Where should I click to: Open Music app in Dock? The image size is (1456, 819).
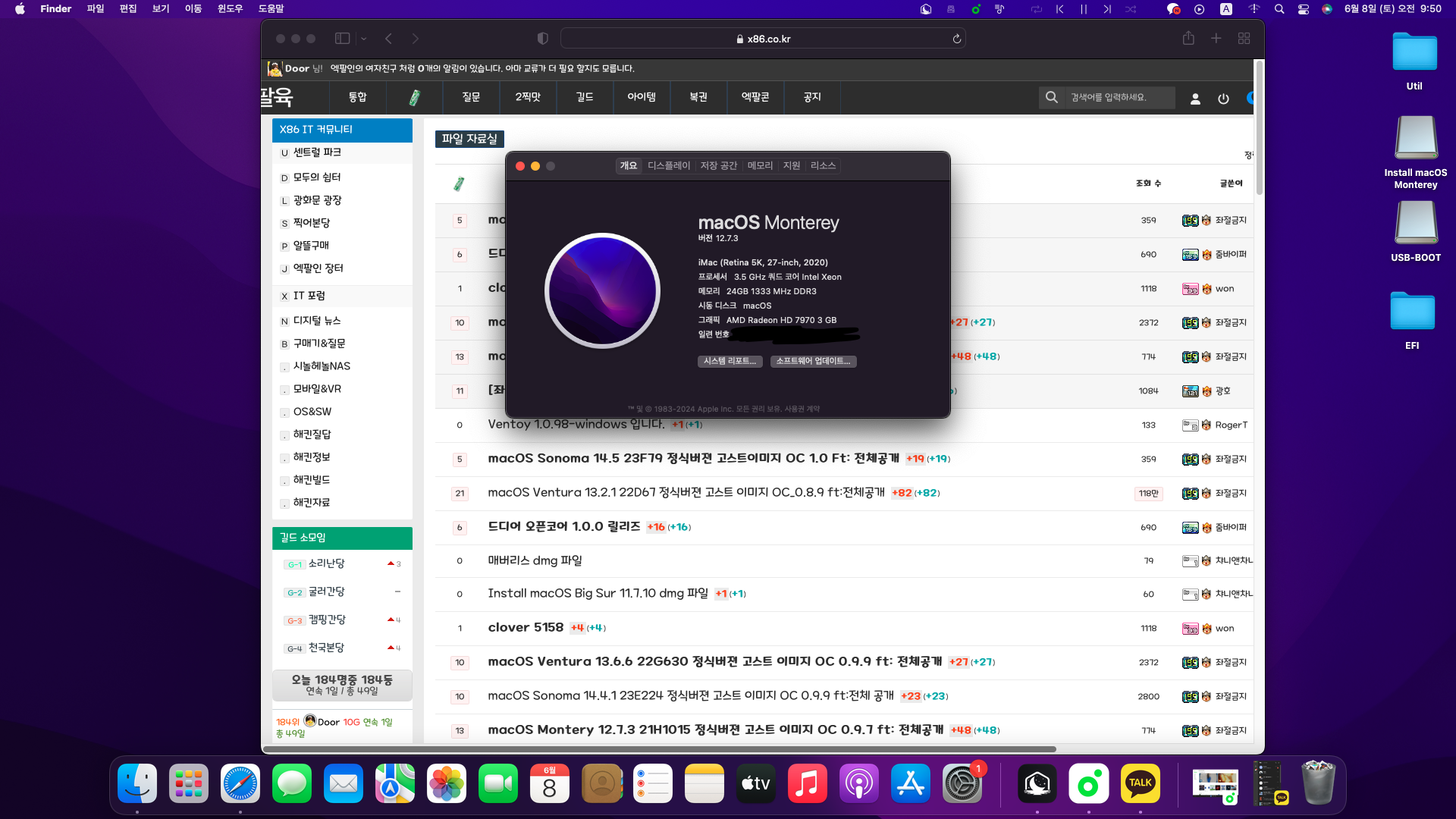808,784
